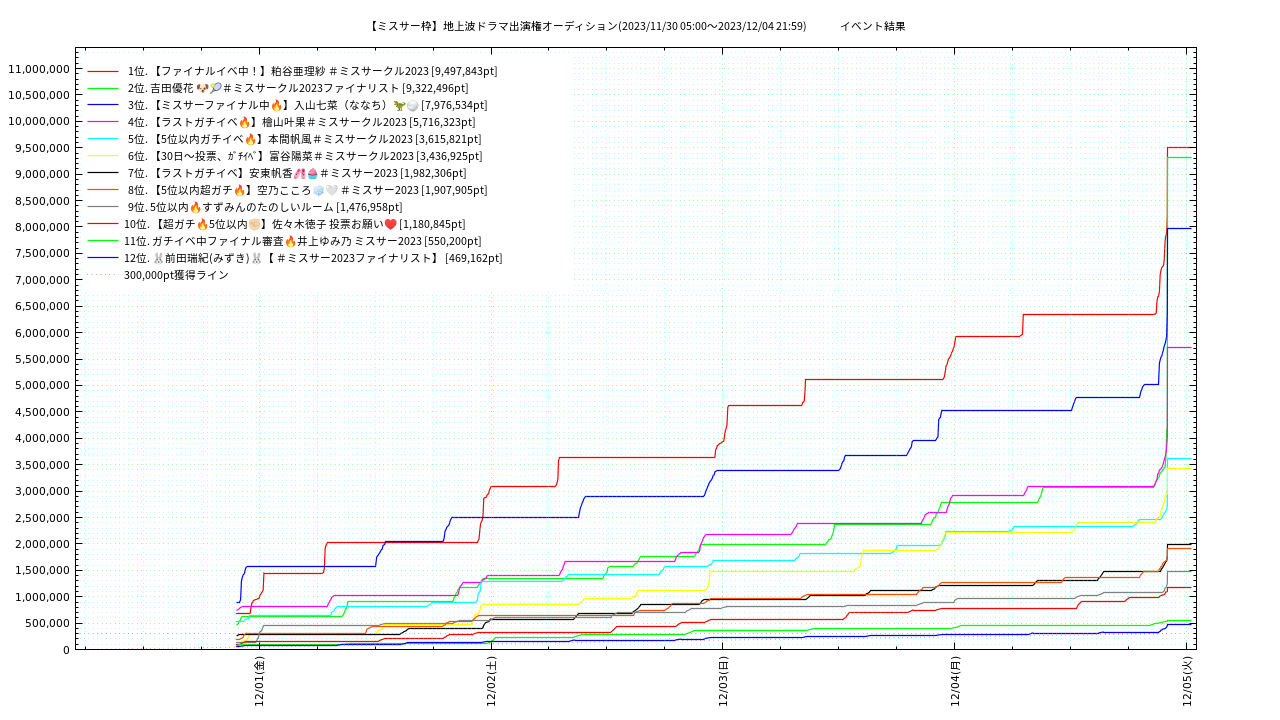Click the 8,000,000 y-axis label
Screen dimensions: 1280x720
click(41, 227)
